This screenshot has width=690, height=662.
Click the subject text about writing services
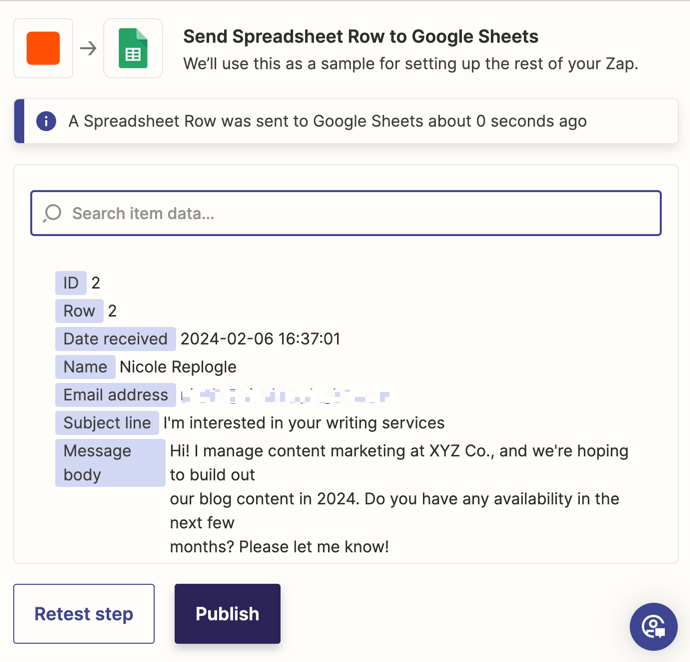click(x=304, y=423)
